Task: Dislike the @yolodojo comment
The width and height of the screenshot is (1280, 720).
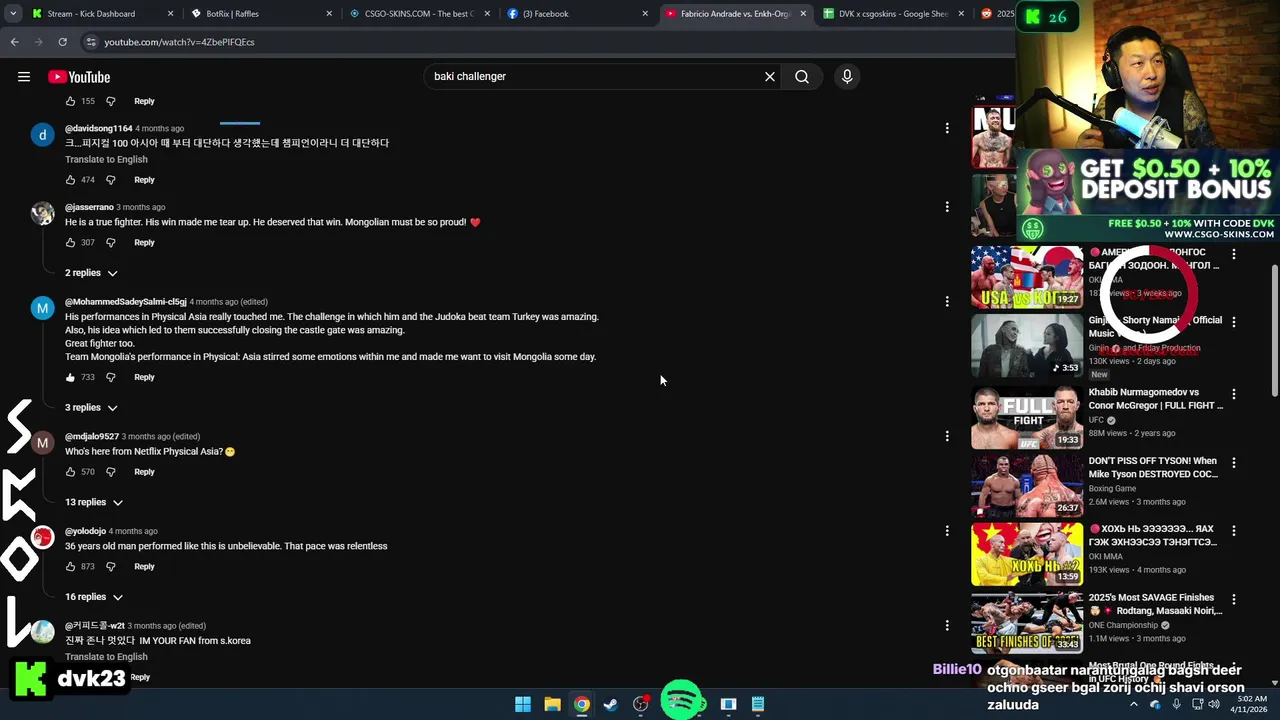Action: tap(111, 567)
